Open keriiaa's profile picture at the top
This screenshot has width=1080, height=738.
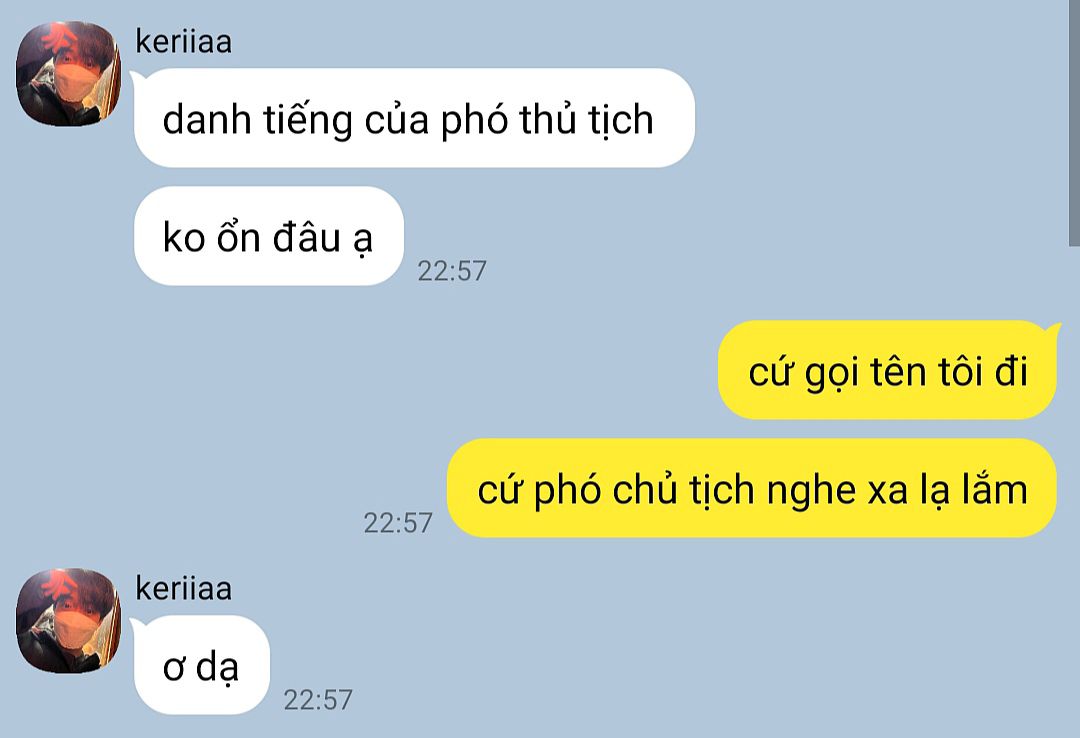[x=68, y=74]
